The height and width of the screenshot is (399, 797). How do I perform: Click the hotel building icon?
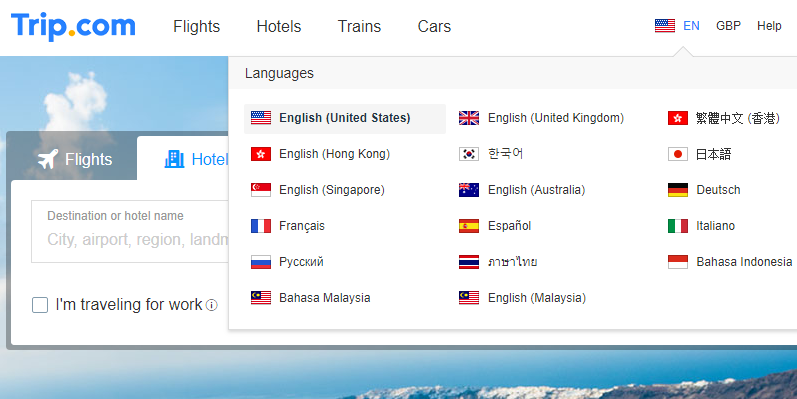click(174, 159)
